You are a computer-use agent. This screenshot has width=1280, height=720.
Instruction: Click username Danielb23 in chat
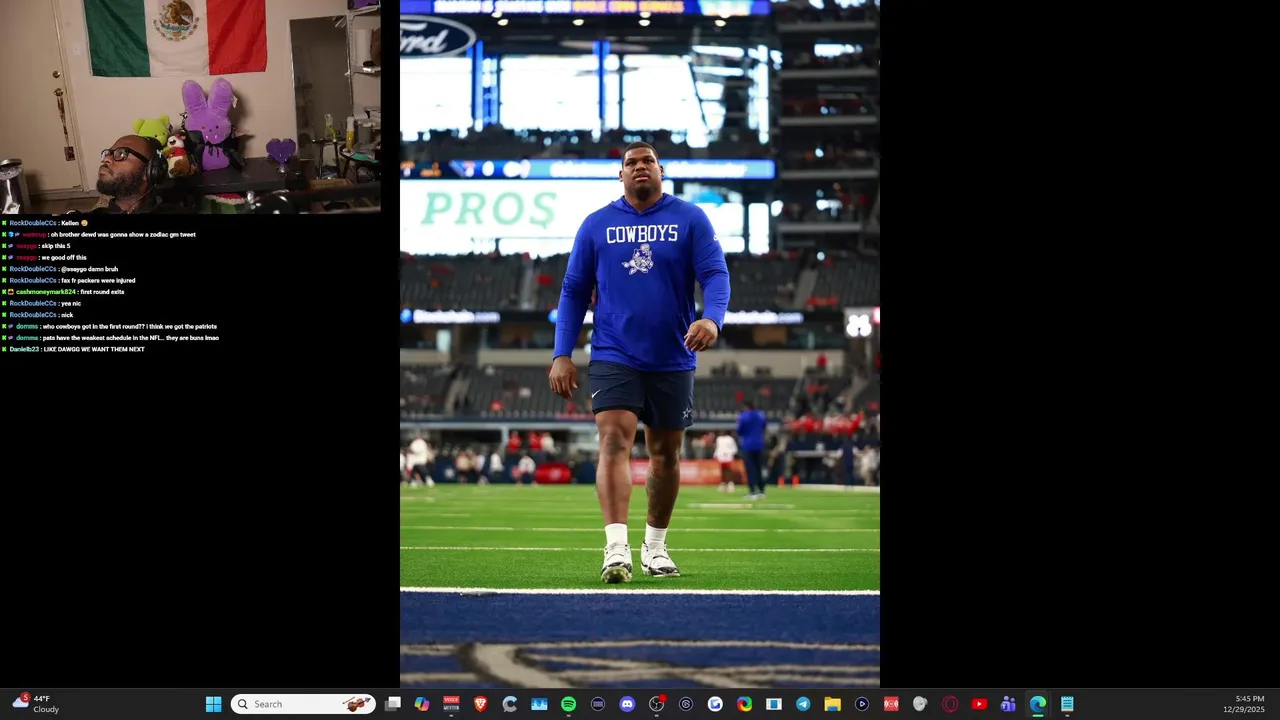tap(24, 349)
